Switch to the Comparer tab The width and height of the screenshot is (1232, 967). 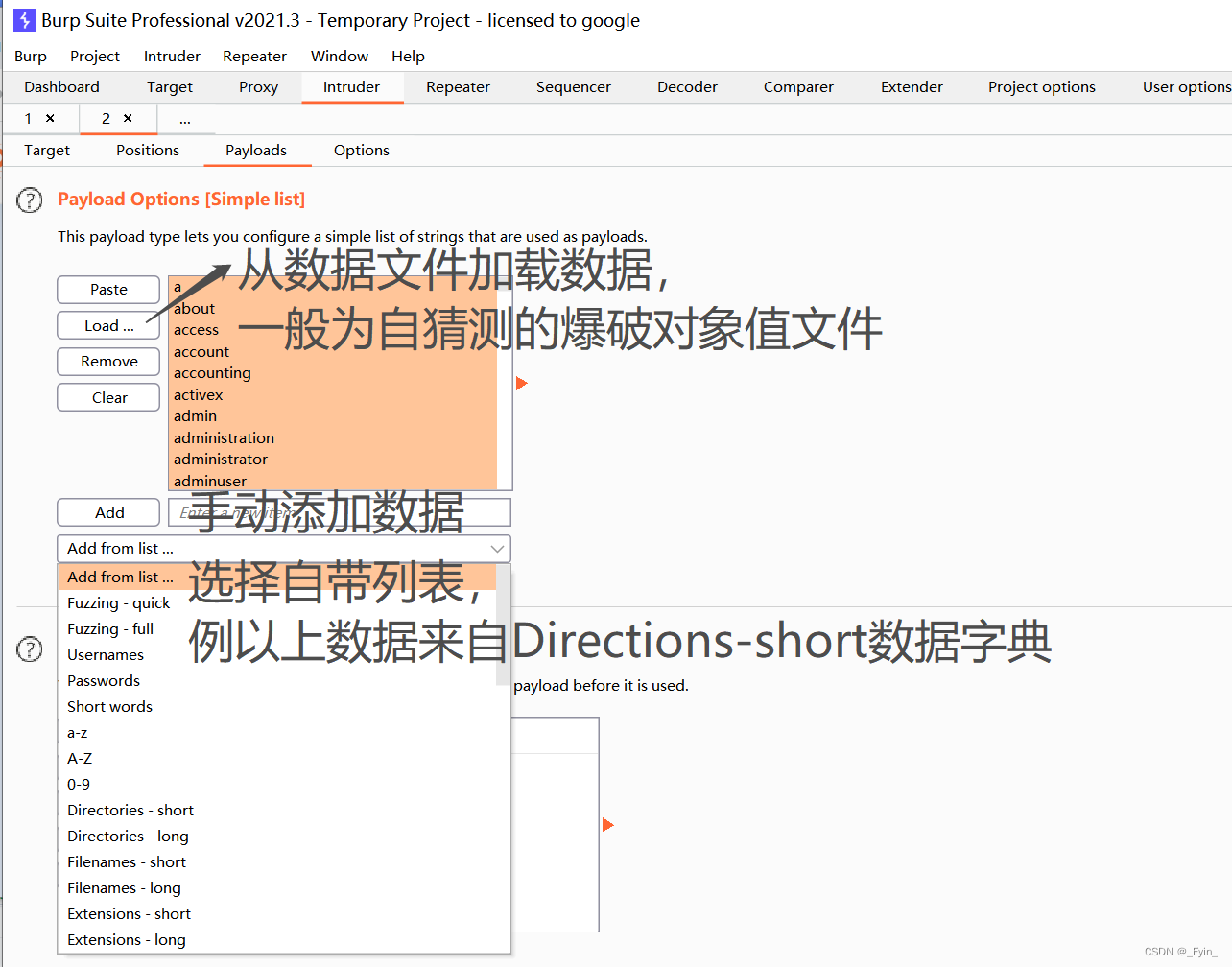(x=798, y=87)
